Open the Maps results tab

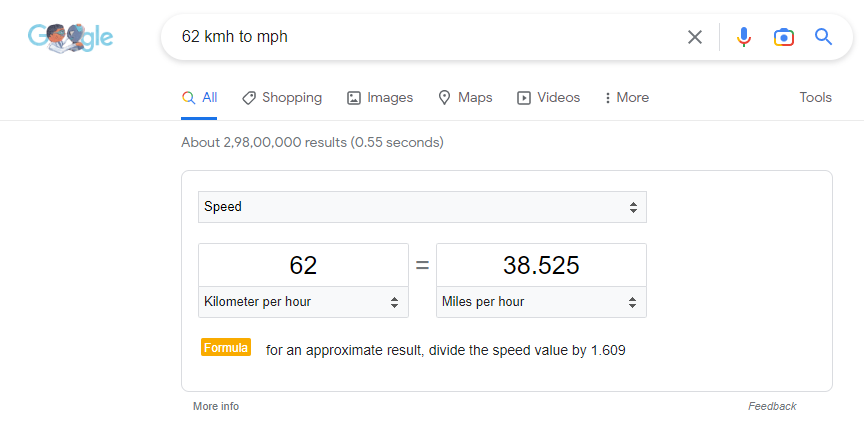(465, 98)
